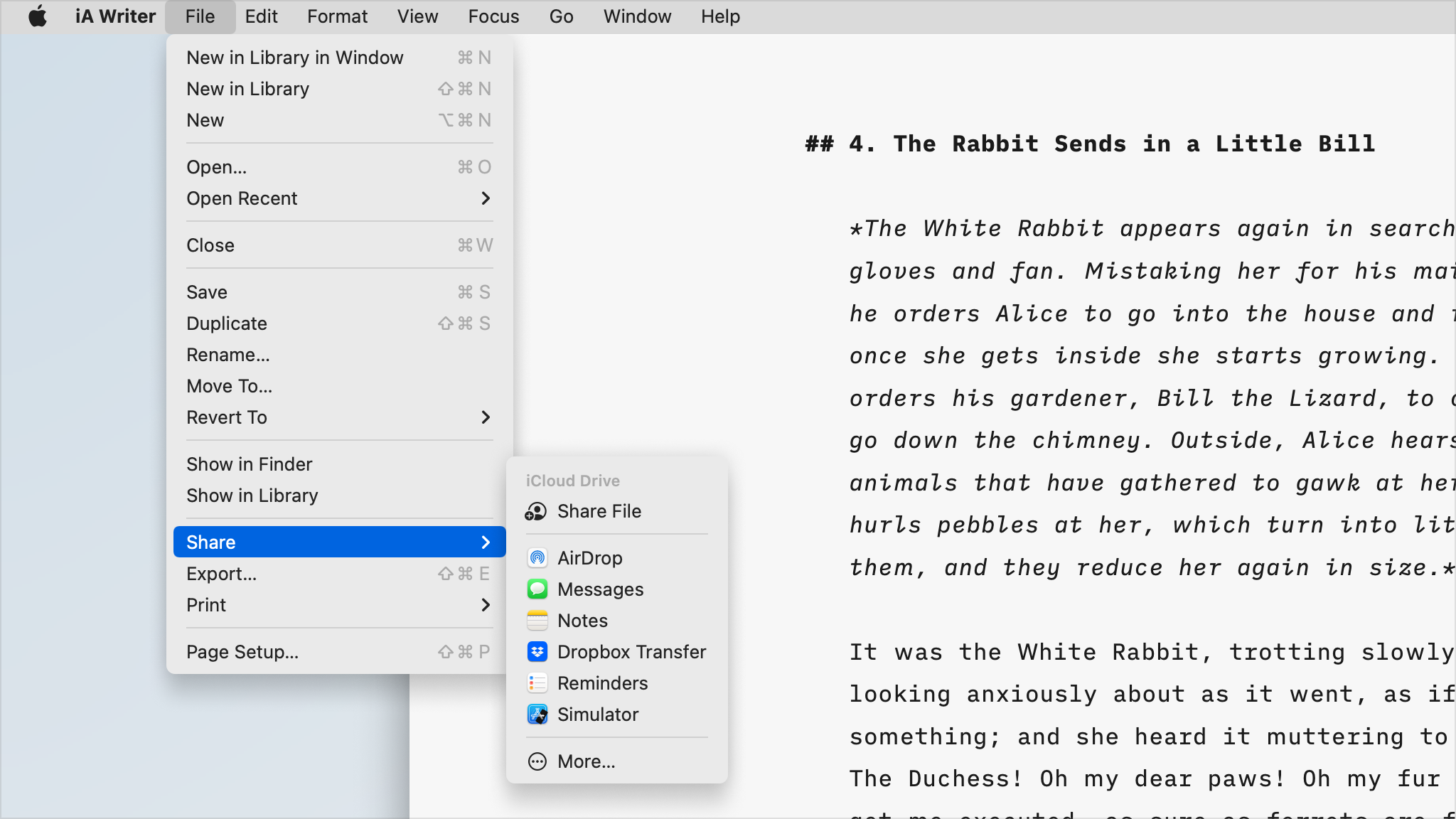
Task: Open the Window menu
Action: tap(637, 16)
